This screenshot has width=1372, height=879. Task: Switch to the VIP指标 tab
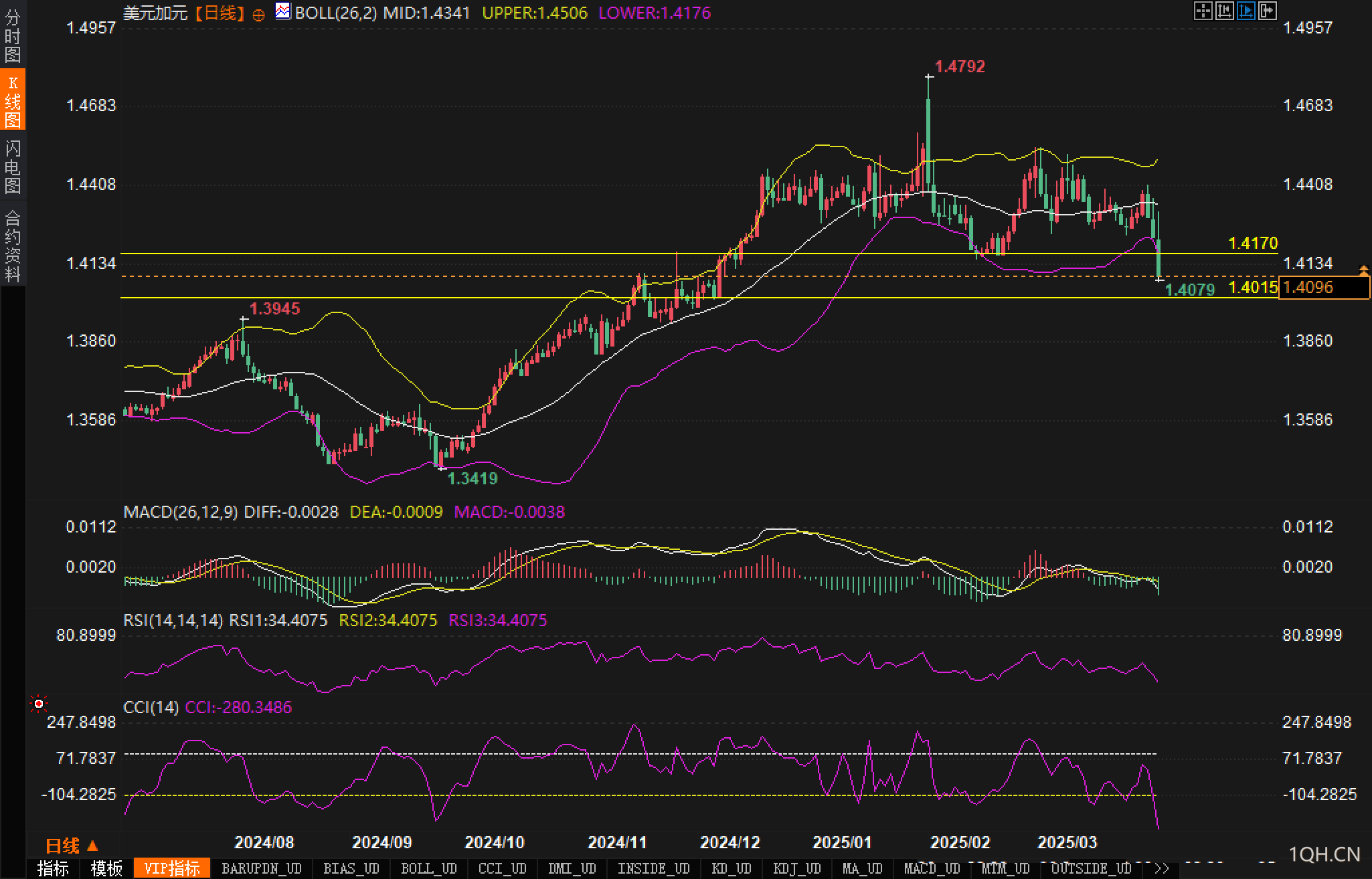[x=172, y=869]
